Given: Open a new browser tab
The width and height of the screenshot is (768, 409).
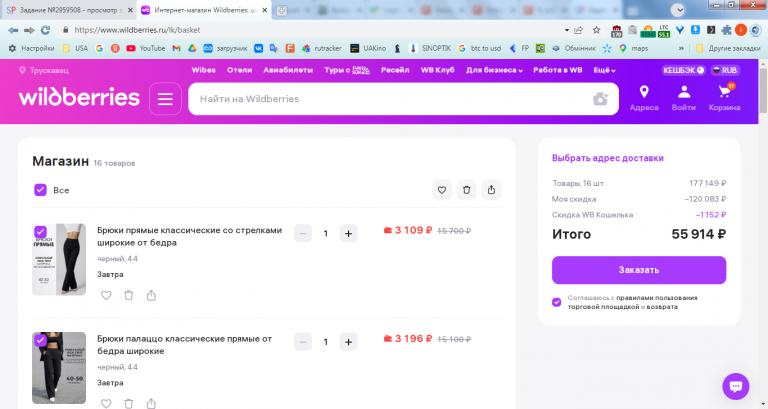Looking at the screenshot, I should coord(282,10).
